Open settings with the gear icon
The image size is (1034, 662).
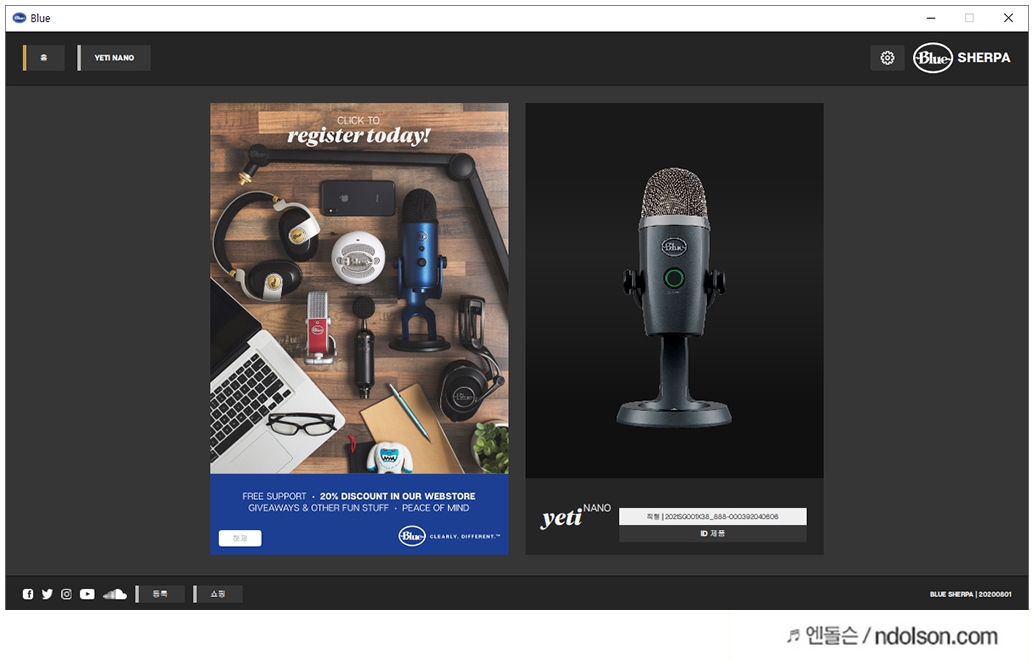[x=887, y=58]
